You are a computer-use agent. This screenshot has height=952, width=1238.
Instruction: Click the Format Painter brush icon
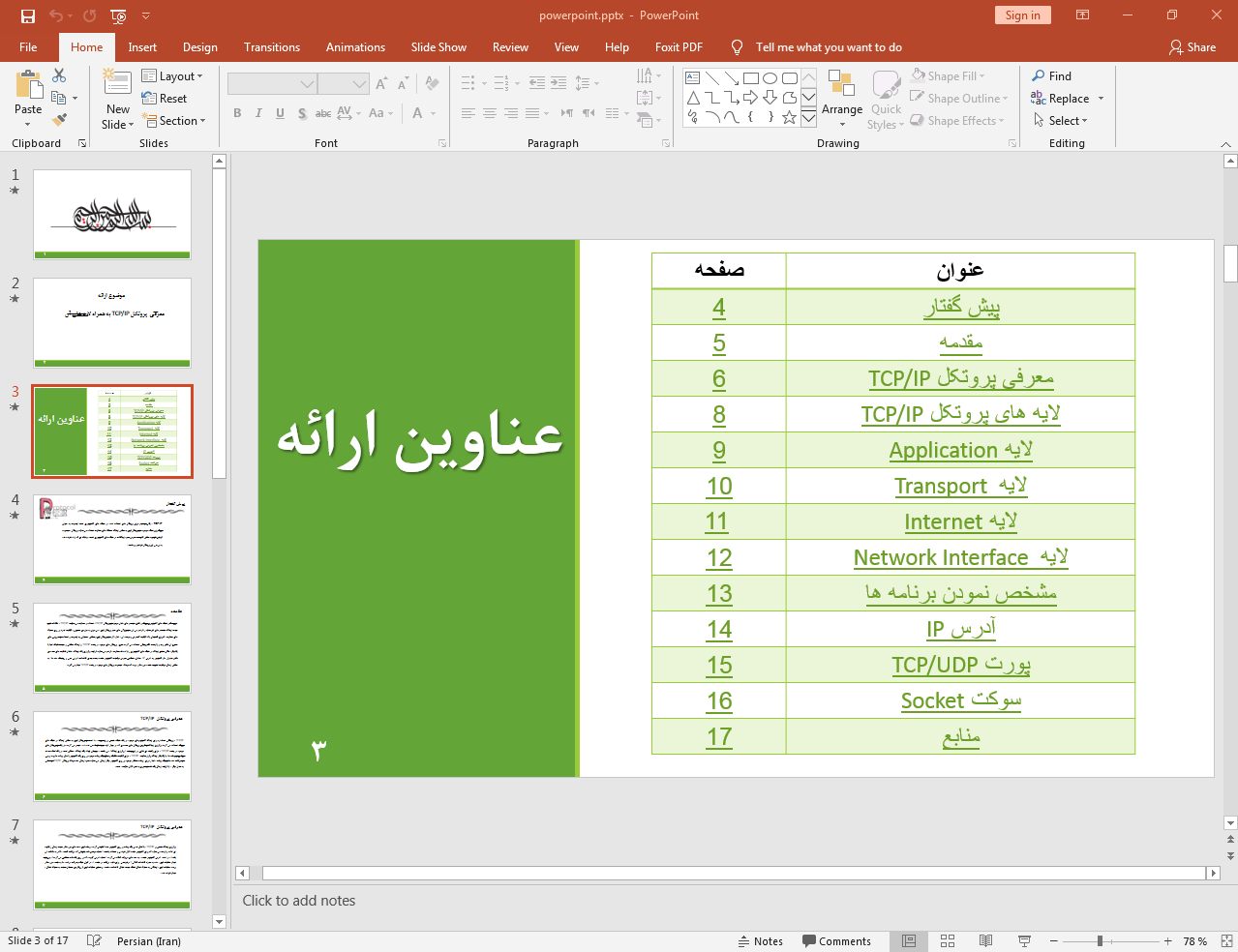59,120
